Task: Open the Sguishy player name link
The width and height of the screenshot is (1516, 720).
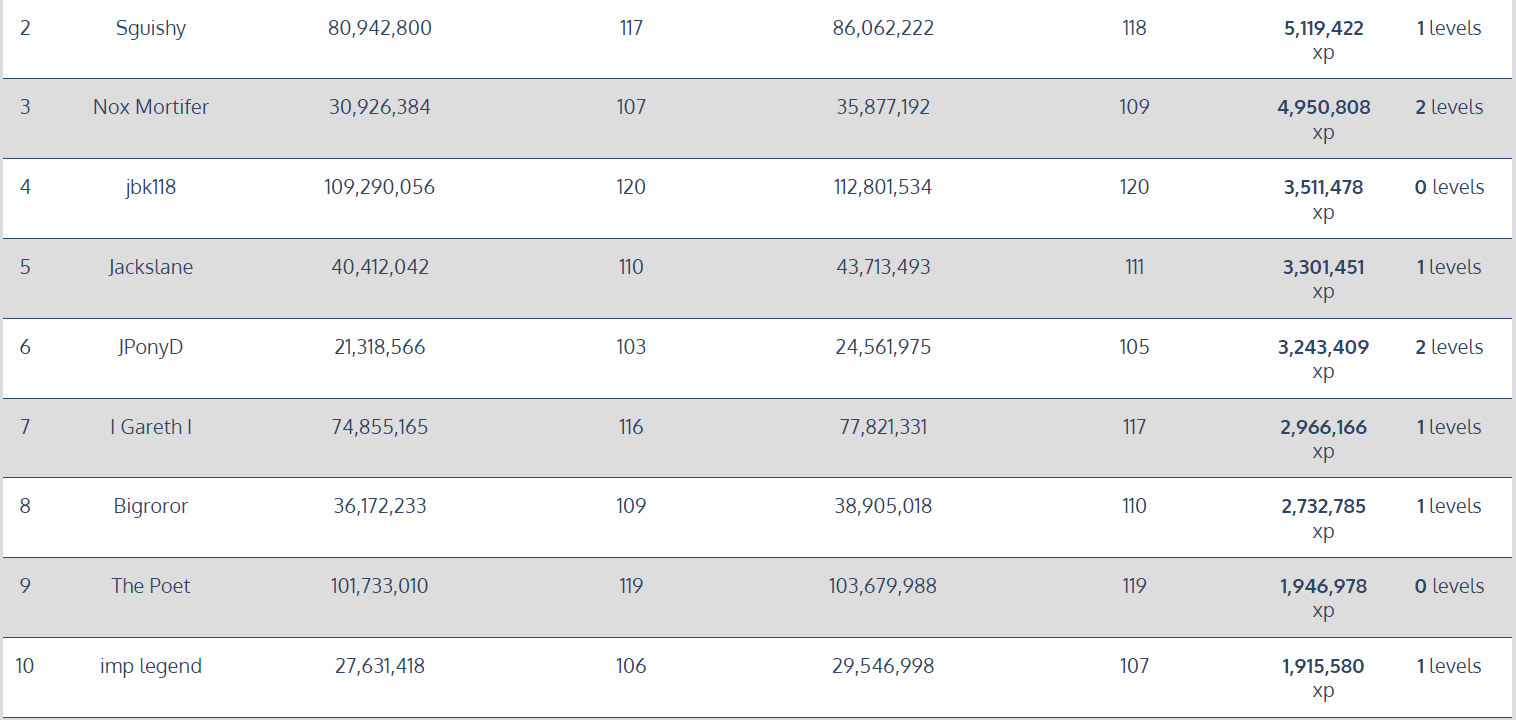Action: [151, 28]
